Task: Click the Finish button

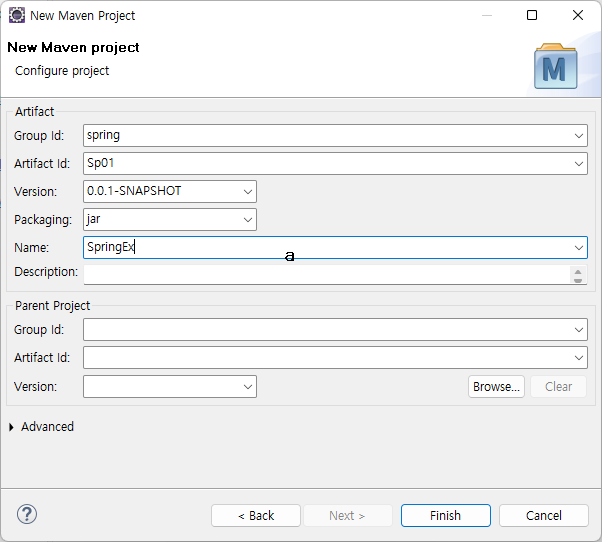Action: coord(446,516)
